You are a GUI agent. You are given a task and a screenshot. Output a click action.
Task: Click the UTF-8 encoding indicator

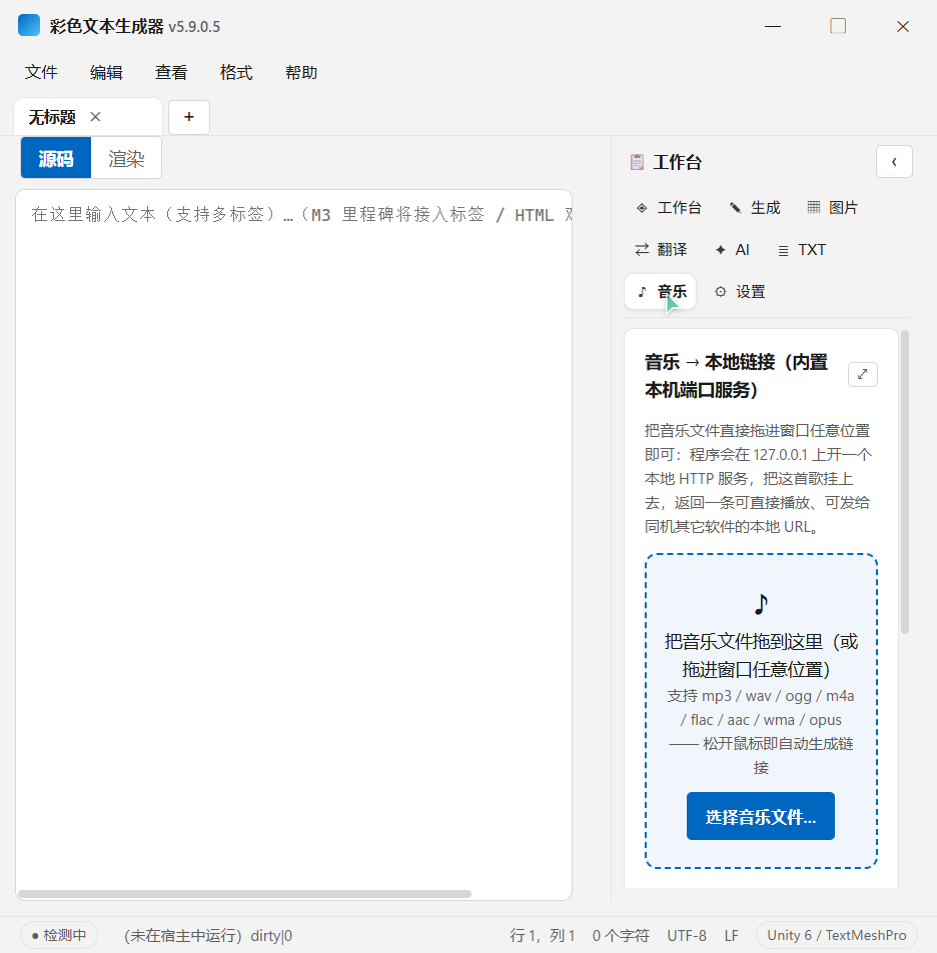(687, 935)
